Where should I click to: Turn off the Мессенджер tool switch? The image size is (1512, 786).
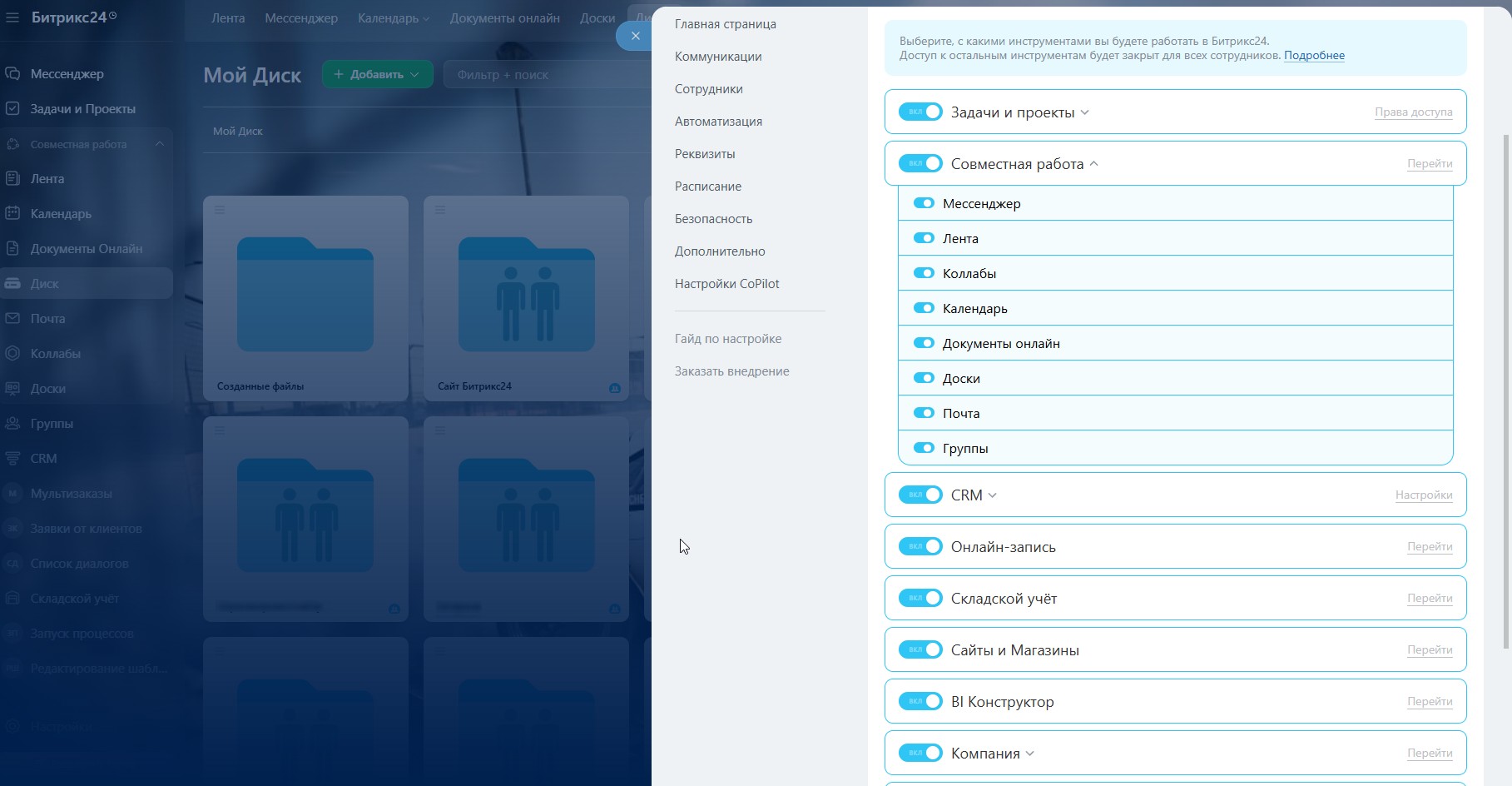tap(924, 203)
